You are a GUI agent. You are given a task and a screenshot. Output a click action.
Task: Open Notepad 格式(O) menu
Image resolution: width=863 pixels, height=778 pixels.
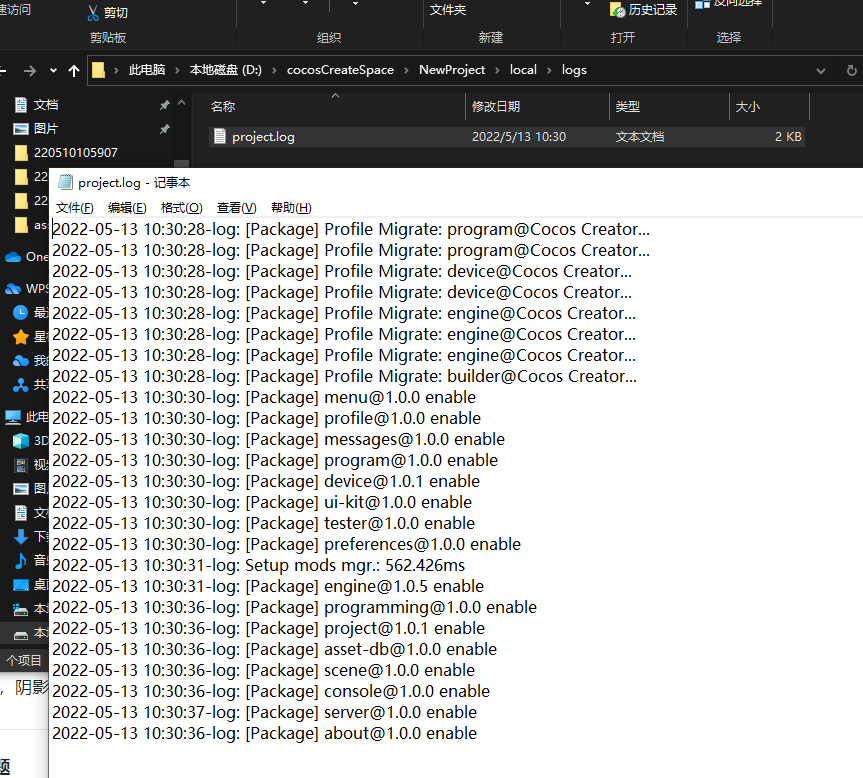182,207
